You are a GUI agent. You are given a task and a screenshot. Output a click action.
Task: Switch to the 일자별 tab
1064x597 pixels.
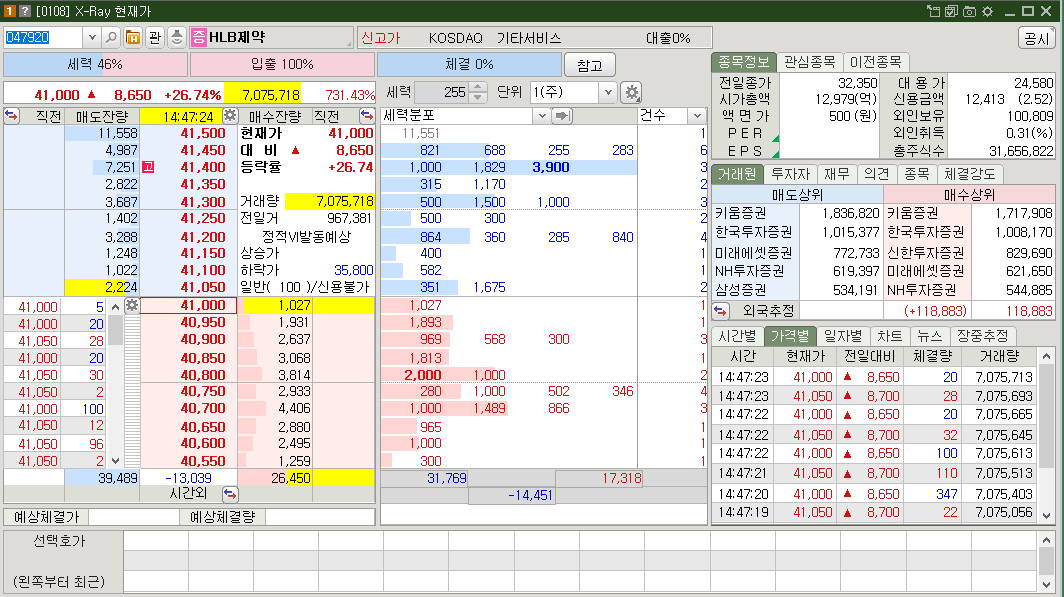coord(843,336)
